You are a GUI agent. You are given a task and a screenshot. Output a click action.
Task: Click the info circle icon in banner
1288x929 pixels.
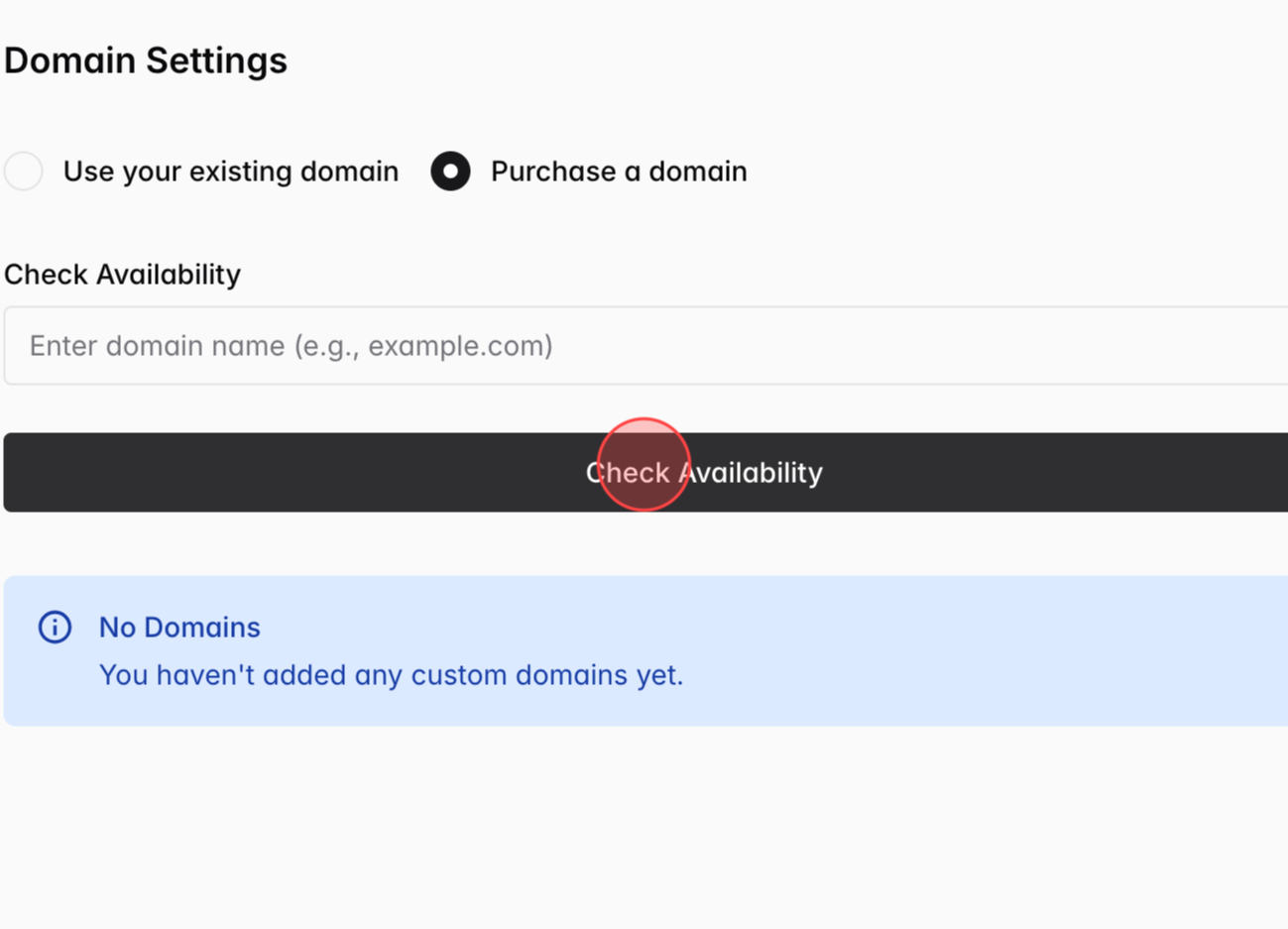pyautogui.click(x=55, y=627)
